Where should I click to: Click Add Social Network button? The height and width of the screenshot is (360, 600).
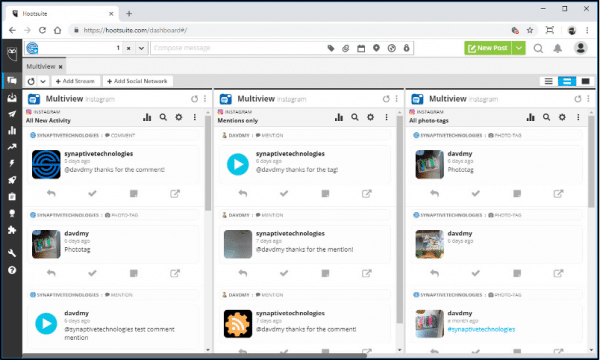[137, 81]
